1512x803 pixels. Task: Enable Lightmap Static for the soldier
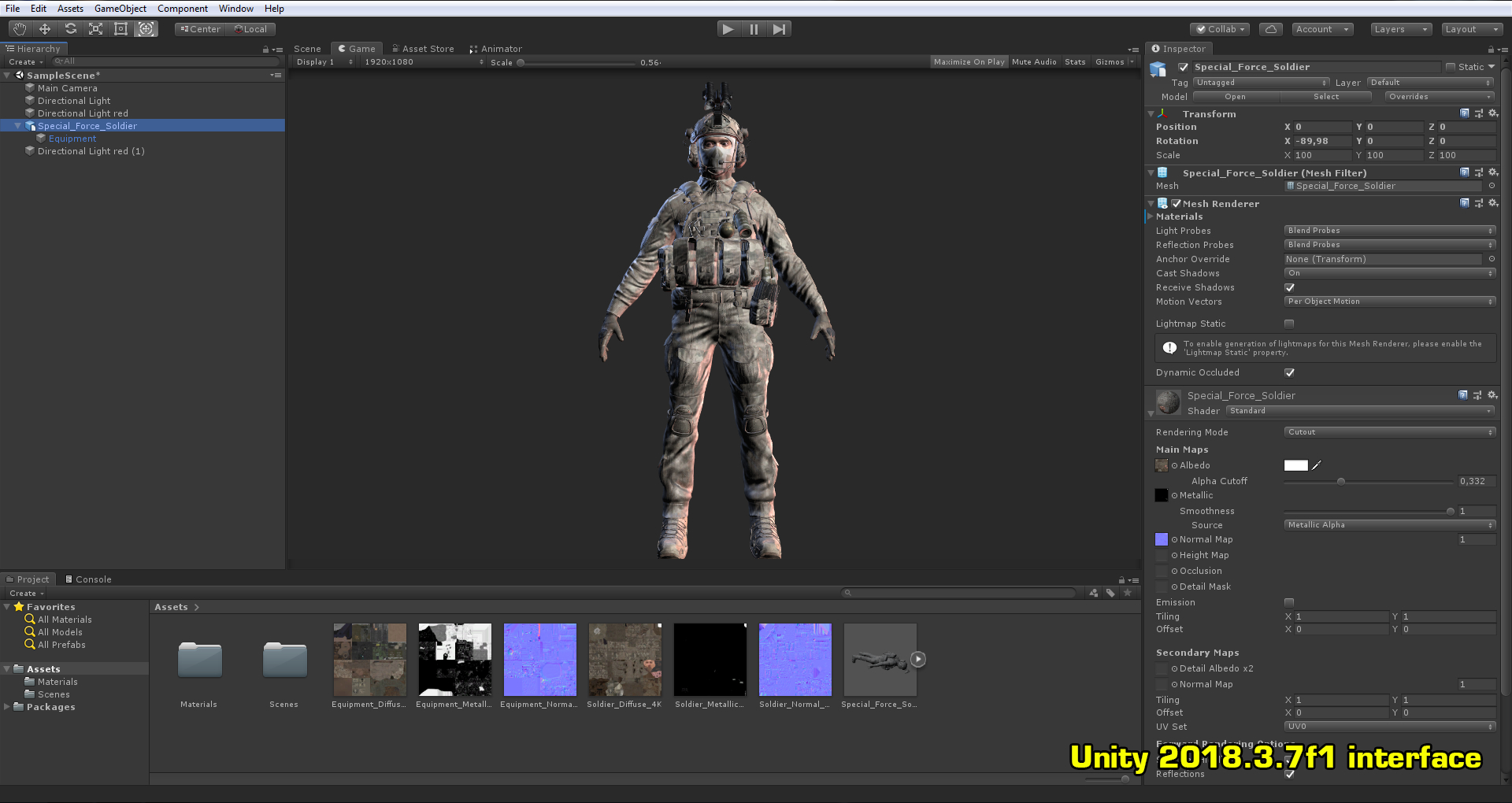click(1288, 323)
